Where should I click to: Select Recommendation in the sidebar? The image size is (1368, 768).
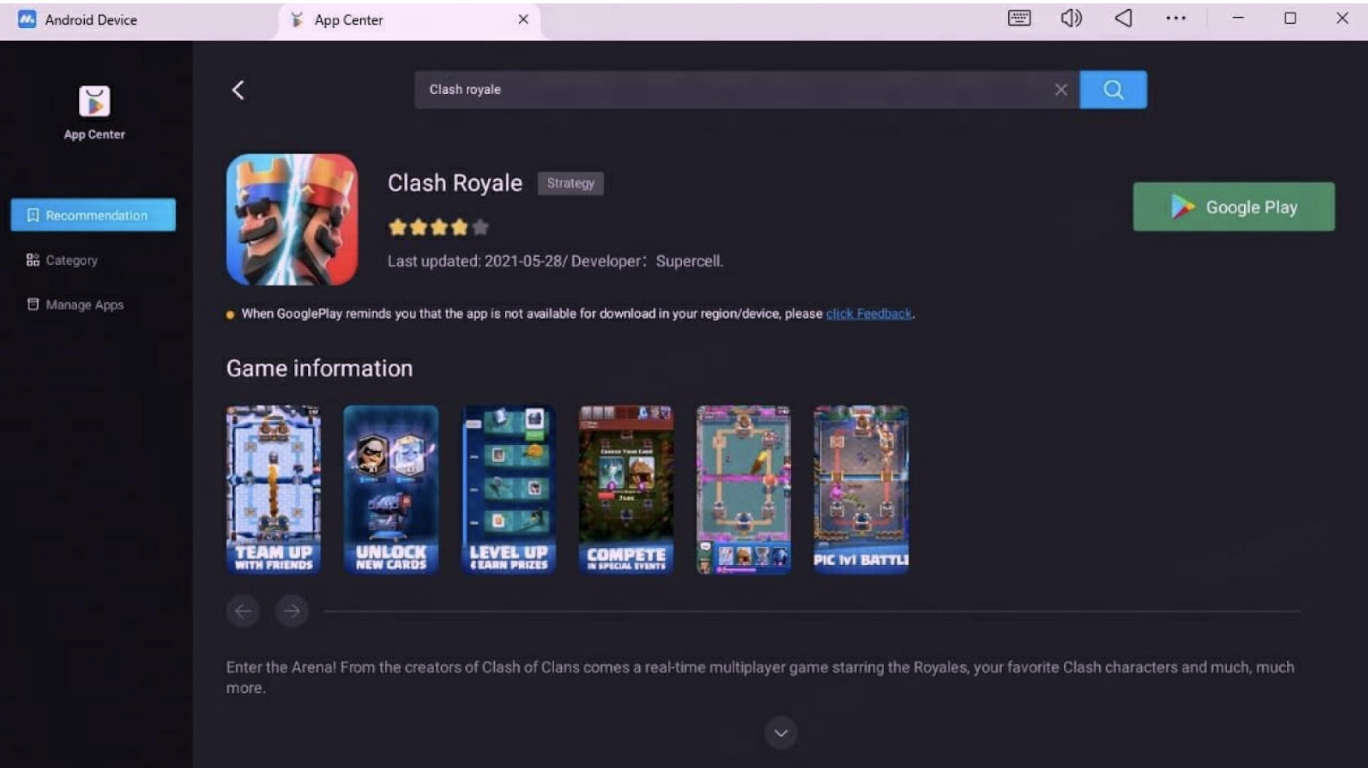(92, 214)
